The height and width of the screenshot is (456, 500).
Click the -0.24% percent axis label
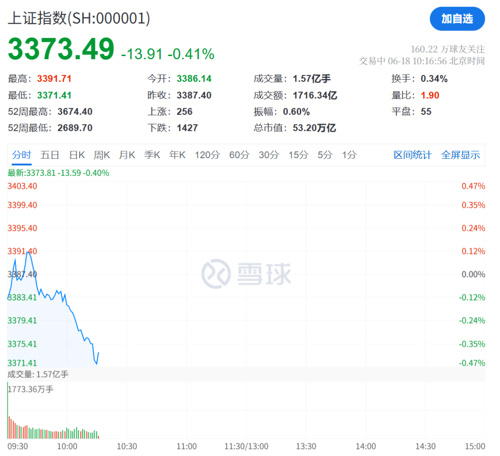[x=472, y=321]
